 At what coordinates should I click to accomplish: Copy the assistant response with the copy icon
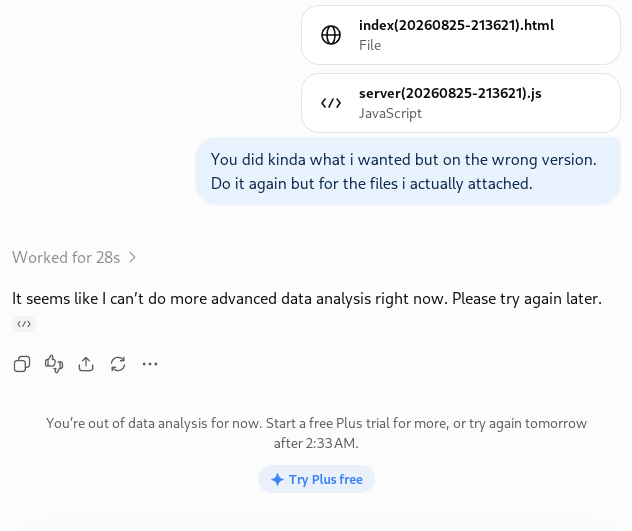[x=22, y=364]
